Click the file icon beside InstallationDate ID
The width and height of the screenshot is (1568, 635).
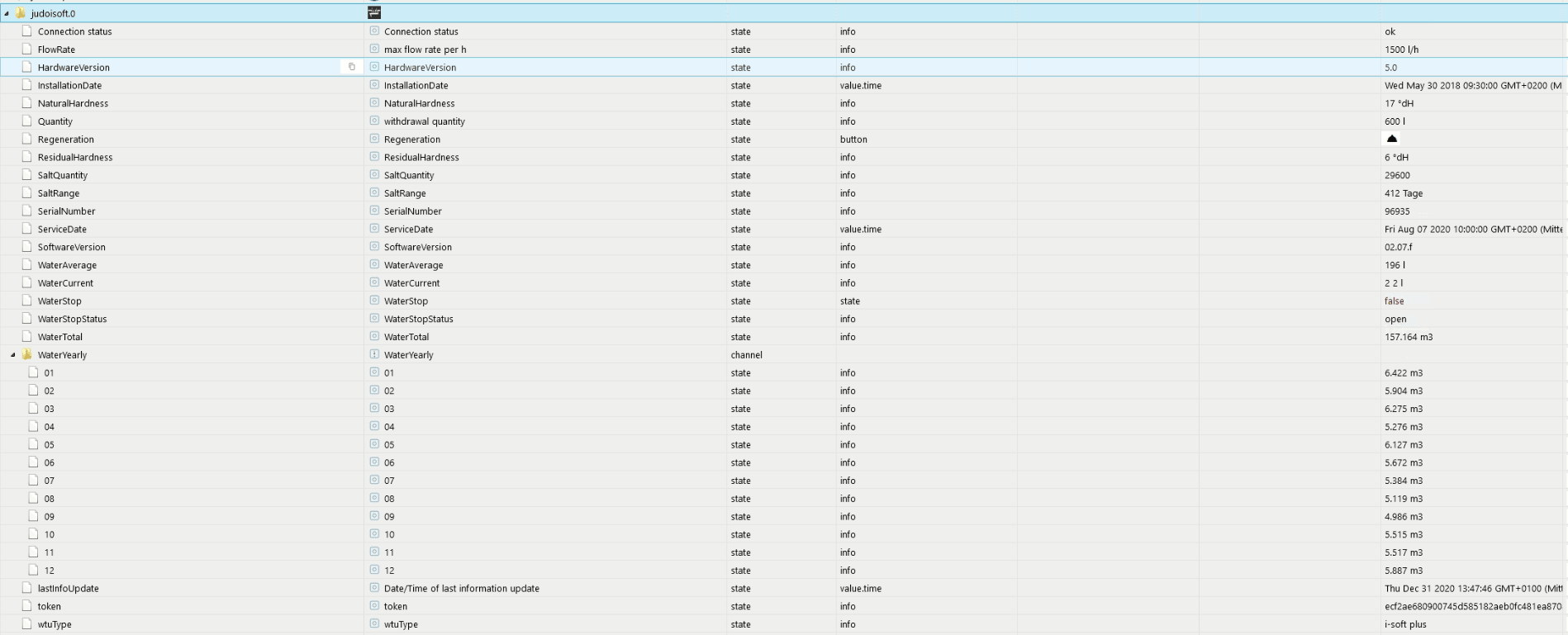(x=26, y=85)
